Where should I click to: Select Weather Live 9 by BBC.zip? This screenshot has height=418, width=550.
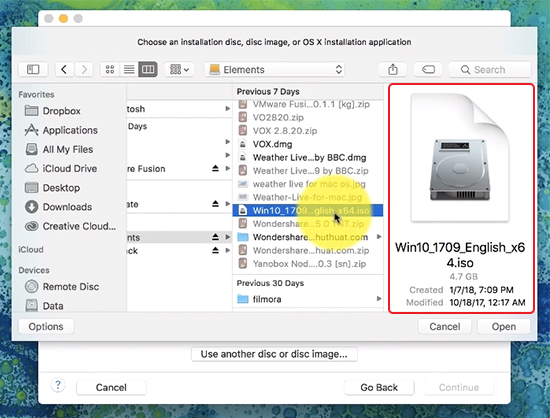tap(308, 171)
